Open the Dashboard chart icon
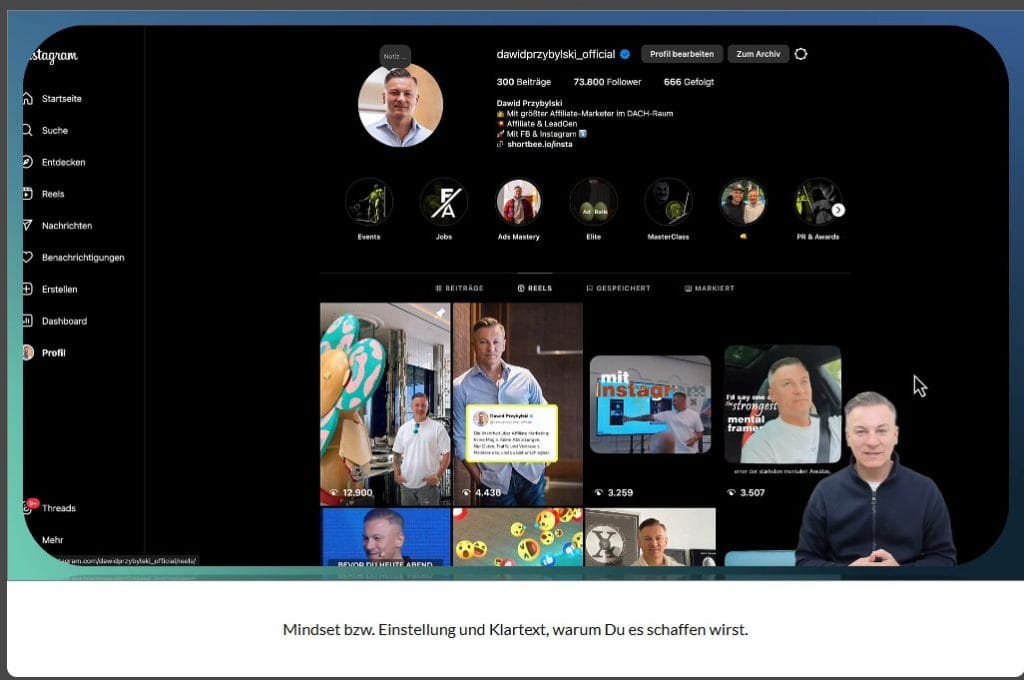This screenshot has width=1024, height=680. [27, 321]
